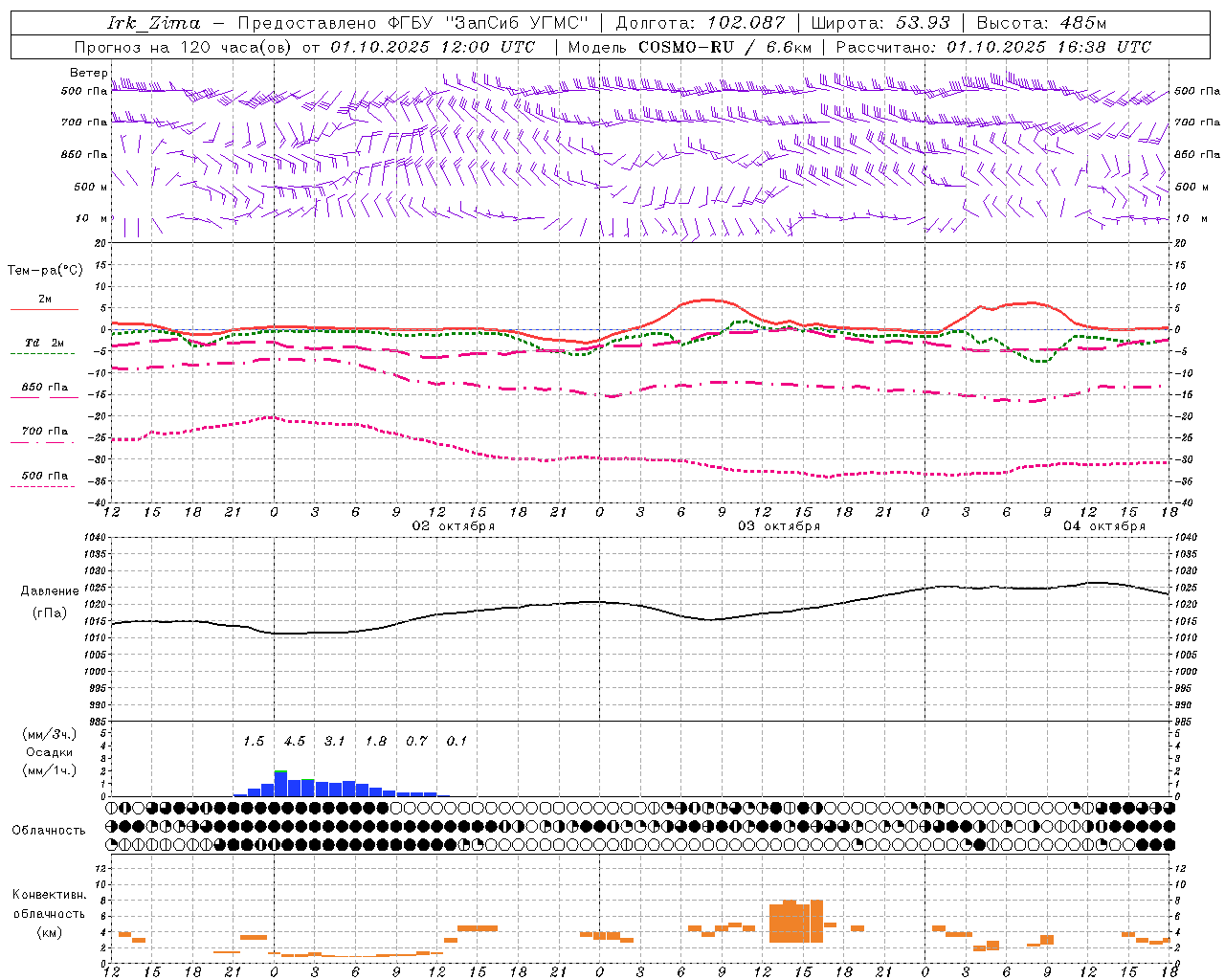Click the '500 гПа' entry in temperature legend
The width and height of the screenshot is (1225, 980).
pyautogui.click(x=45, y=476)
